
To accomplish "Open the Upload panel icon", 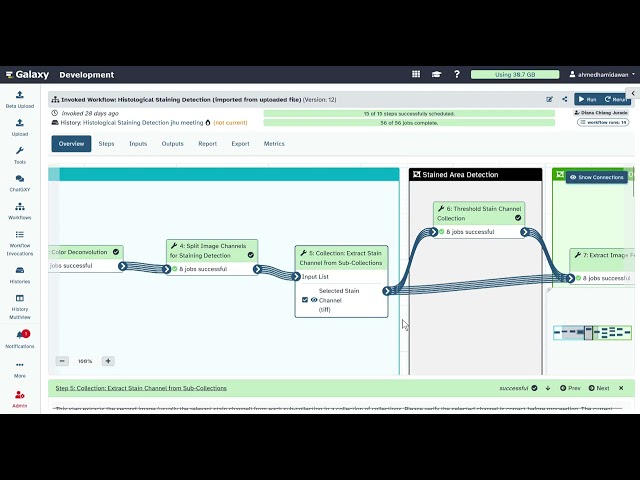I will [20, 127].
